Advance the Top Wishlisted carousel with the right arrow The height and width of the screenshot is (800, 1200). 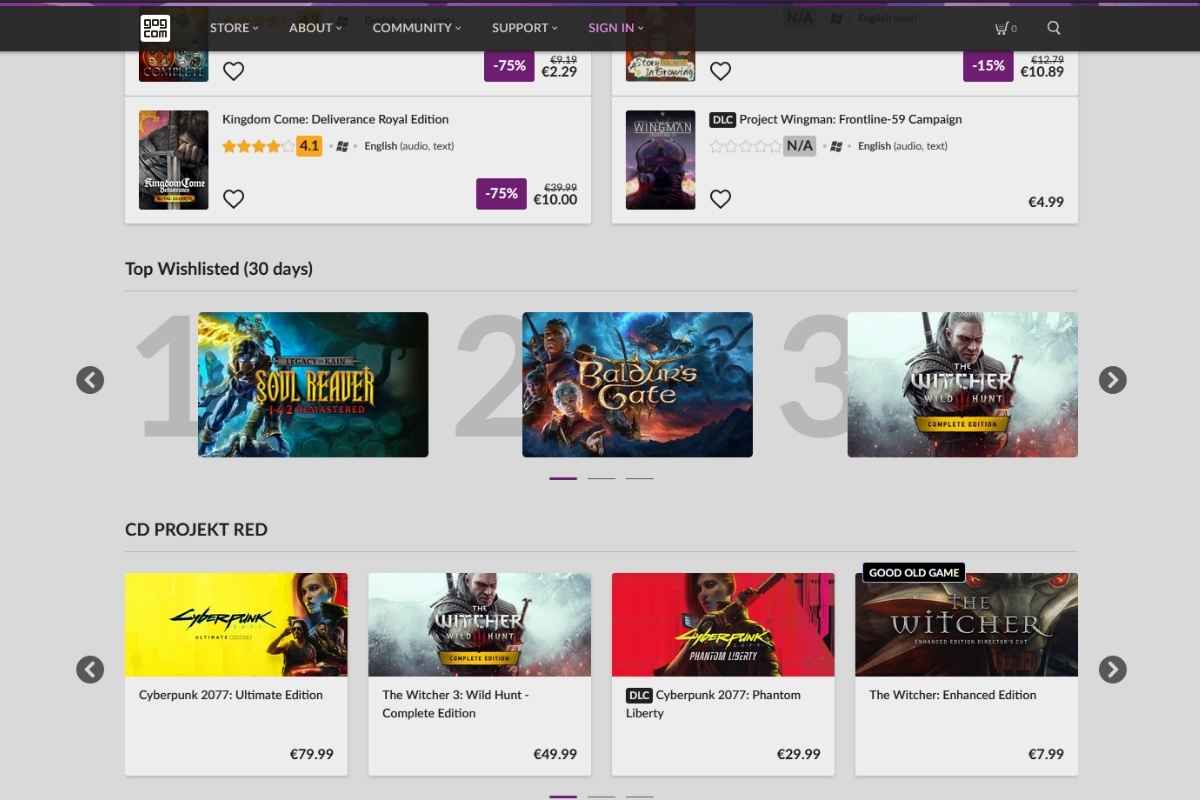coord(1111,381)
